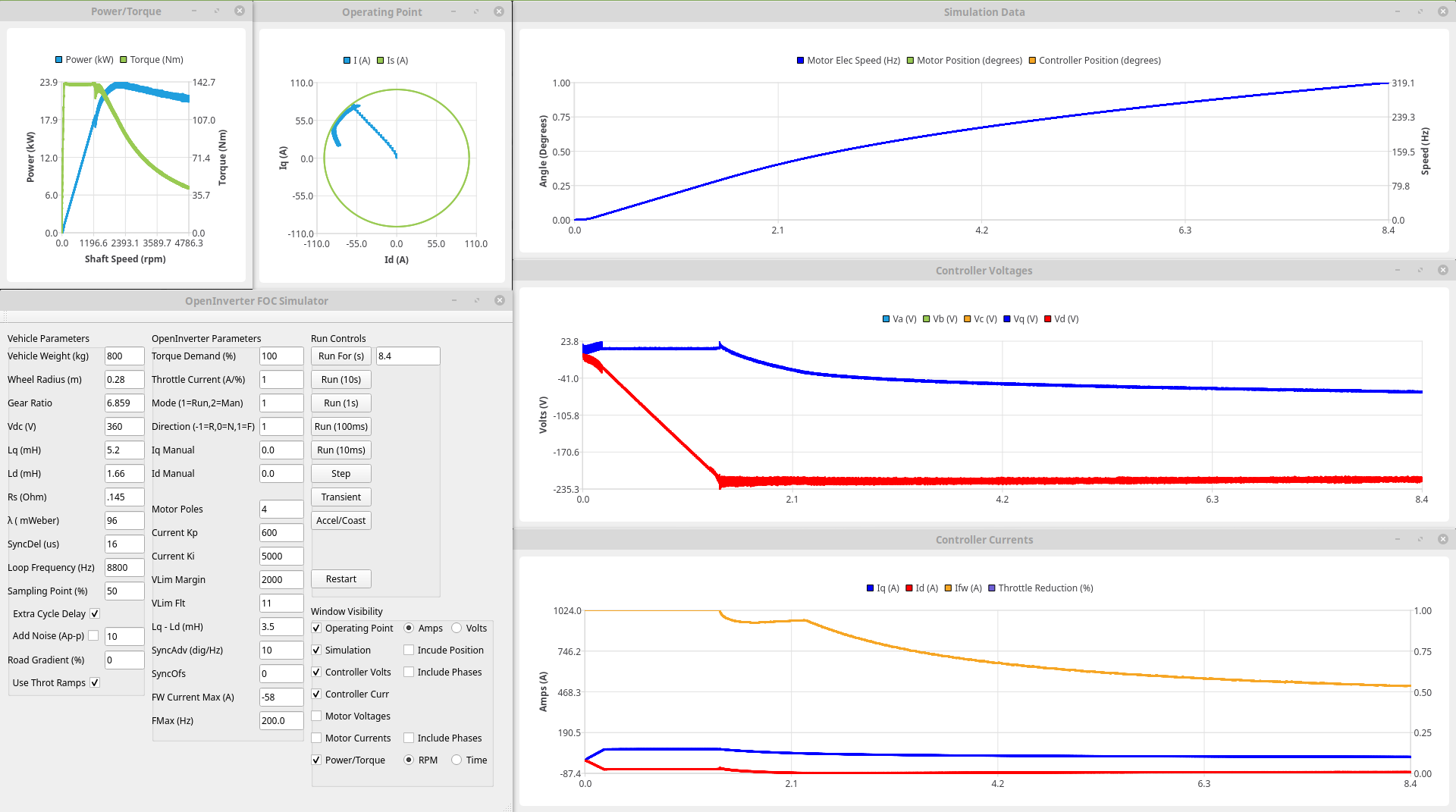Click the Transient button
This screenshot has height=812, width=1456.
(340, 497)
